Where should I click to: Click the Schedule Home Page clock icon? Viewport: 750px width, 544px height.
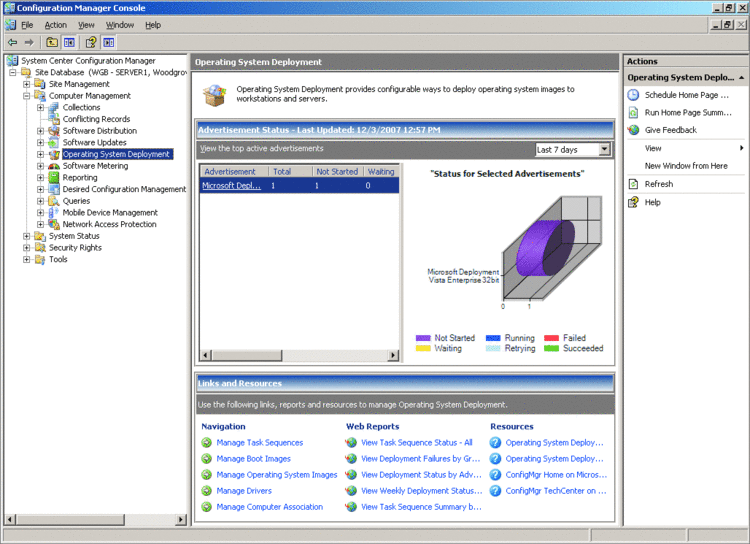(x=633, y=95)
